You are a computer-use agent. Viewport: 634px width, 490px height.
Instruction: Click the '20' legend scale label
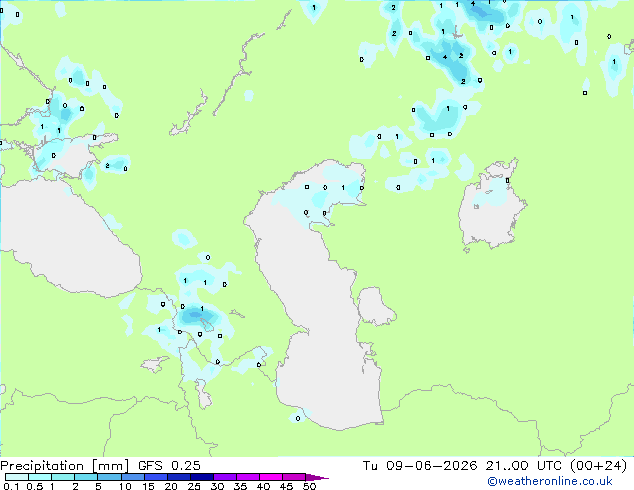click(x=171, y=486)
